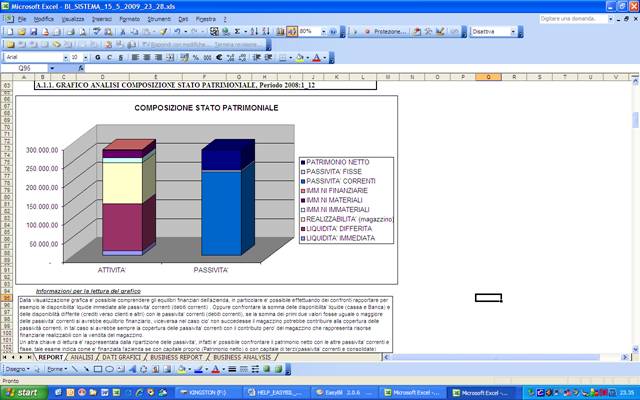Select column Q header
Image resolution: width=640 pixels, height=400 pixels.
click(488, 77)
